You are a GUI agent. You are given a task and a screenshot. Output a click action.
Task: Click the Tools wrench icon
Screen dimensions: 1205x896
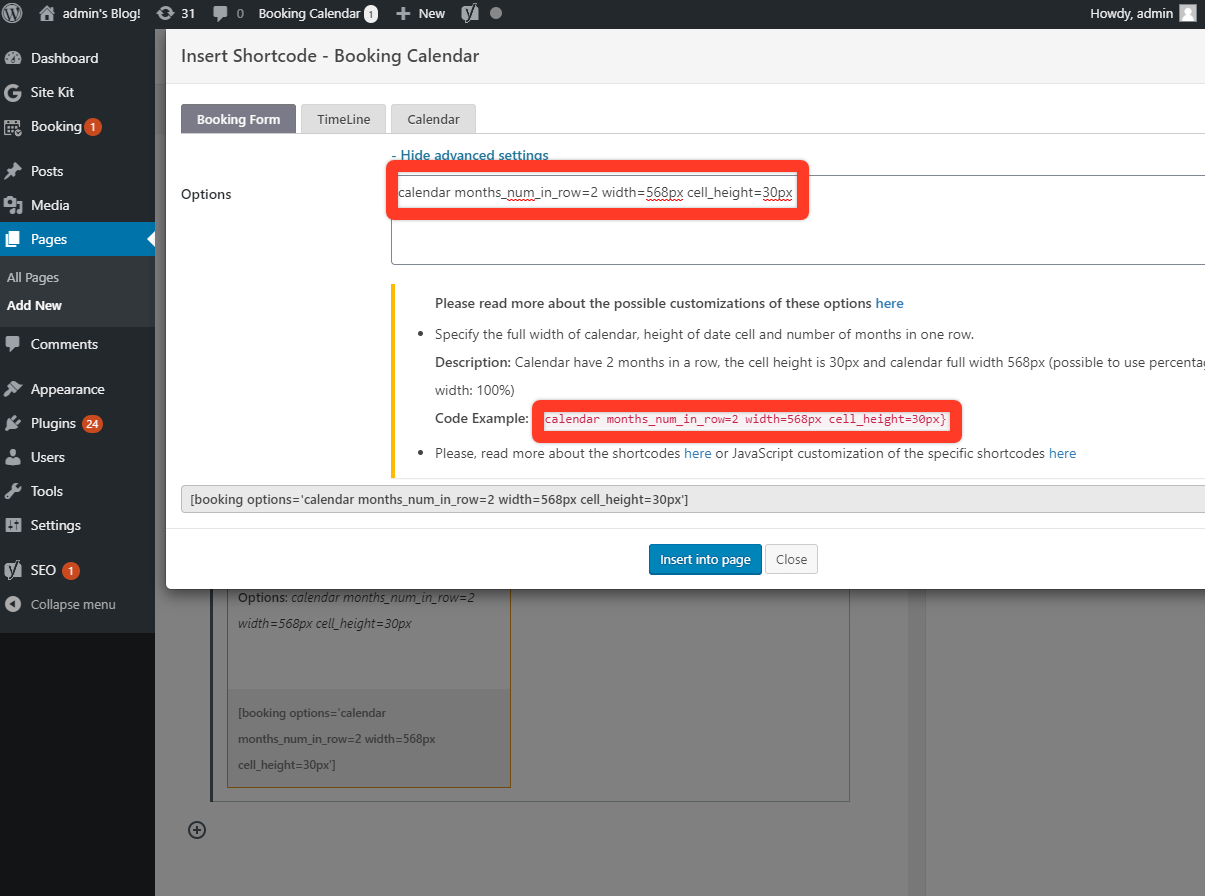coord(13,491)
